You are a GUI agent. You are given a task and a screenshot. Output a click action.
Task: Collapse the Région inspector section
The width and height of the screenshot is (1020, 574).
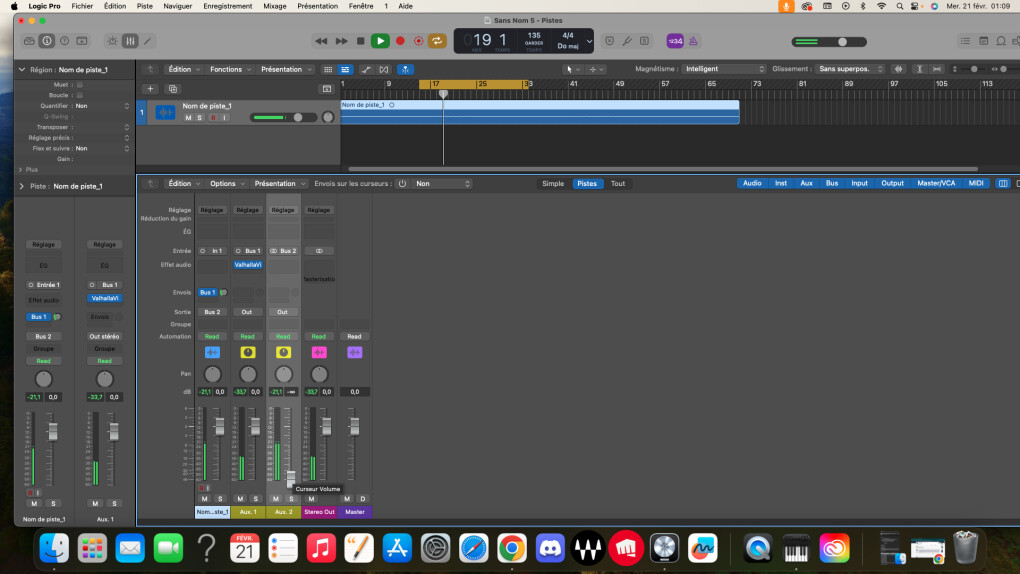click(21, 70)
